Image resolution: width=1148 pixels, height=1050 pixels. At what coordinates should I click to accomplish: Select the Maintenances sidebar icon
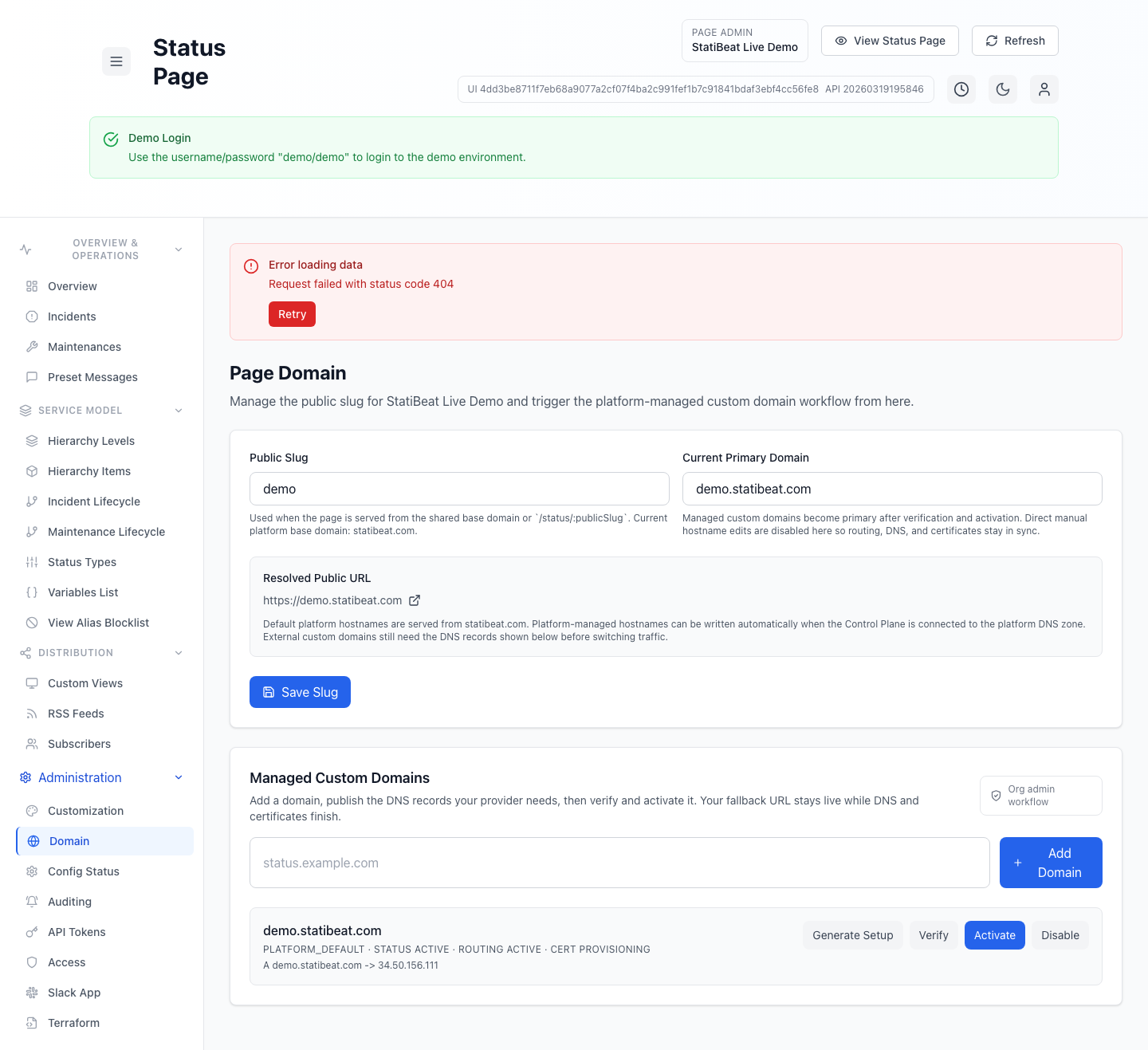[32, 347]
